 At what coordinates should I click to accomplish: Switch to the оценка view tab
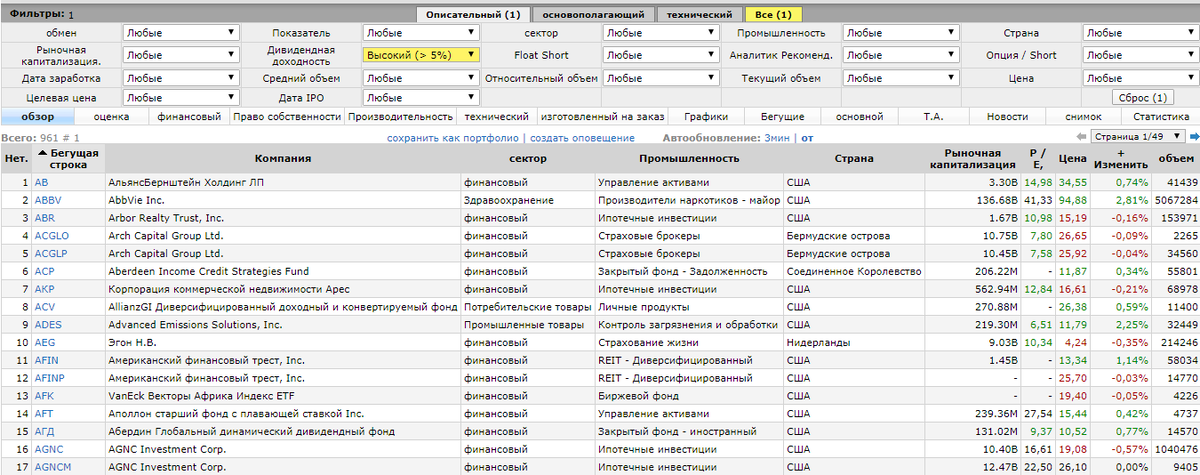[x=111, y=117]
